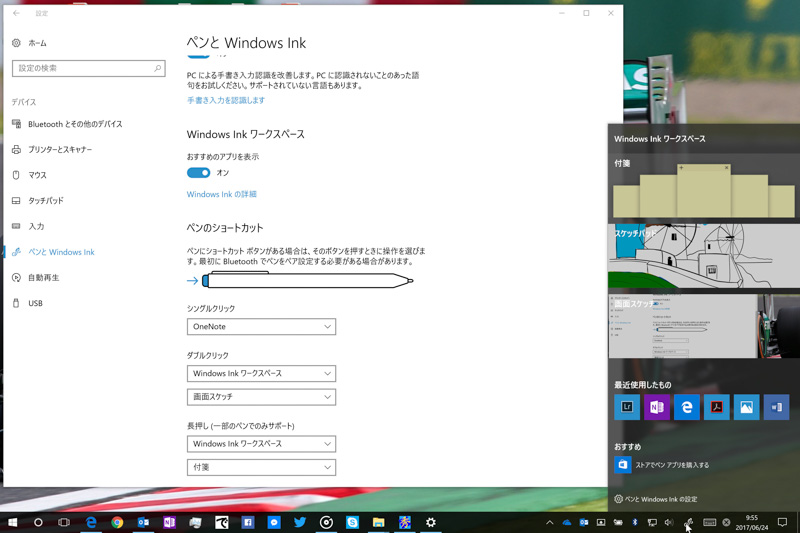Screen dimensions: 800x533
Task: Click the Windows Ink Workspace pen tray icon
Action: pyautogui.click(x=688, y=522)
